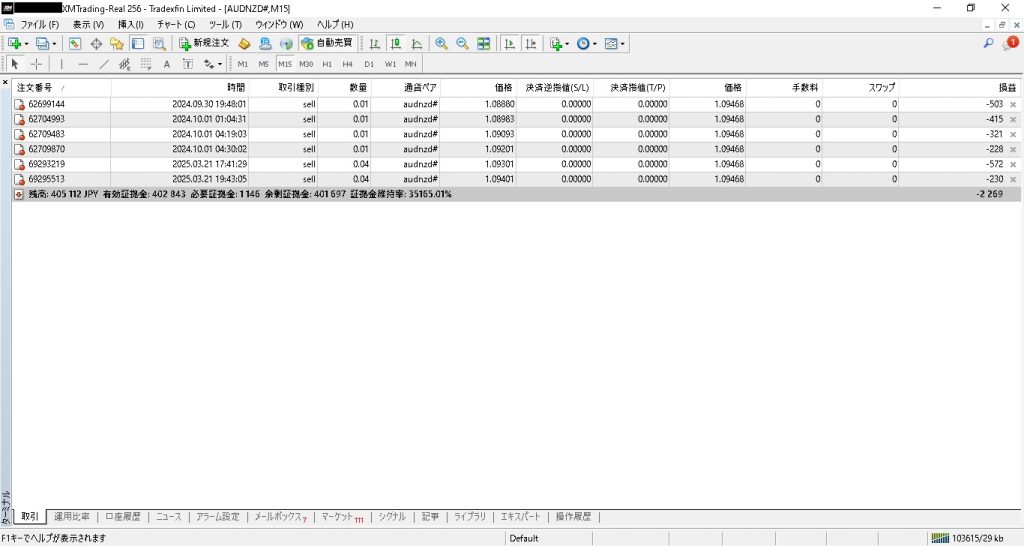1024x546 pixels.
Task: Toggle the AutoTrading (自動売買) button
Action: pyautogui.click(x=326, y=44)
